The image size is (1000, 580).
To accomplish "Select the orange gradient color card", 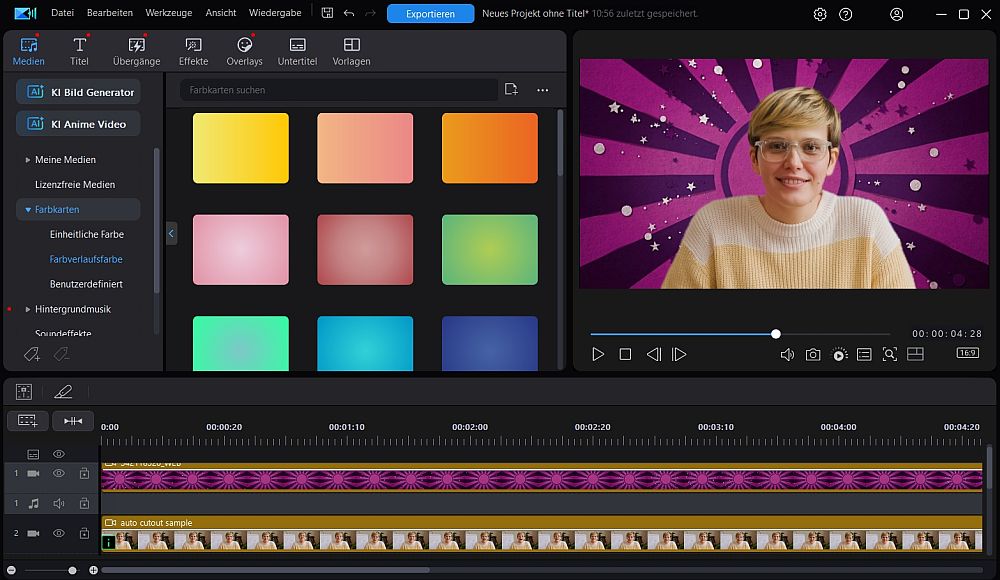I will coord(489,148).
